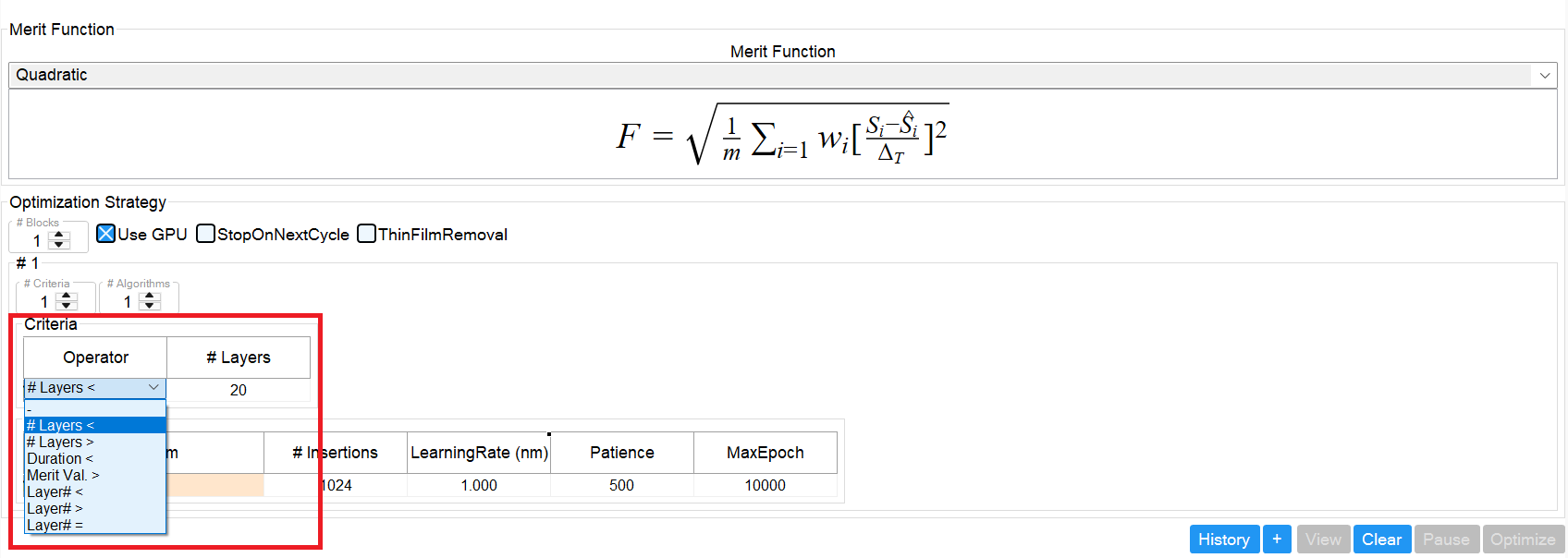Click the Patience value cell 500
This screenshot has width=1568, height=558.
pyautogui.click(x=621, y=485)
